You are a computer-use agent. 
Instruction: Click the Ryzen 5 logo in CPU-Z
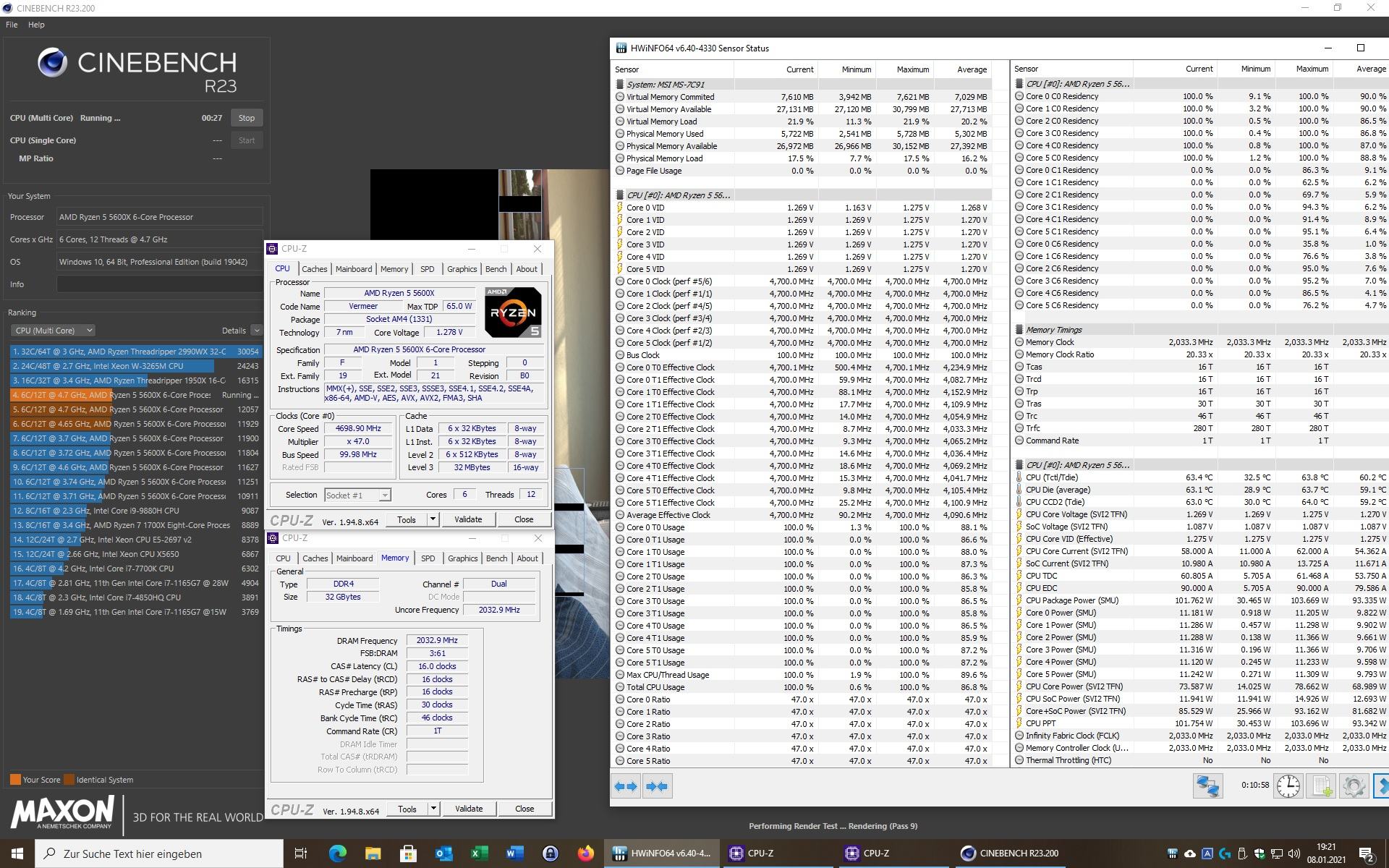[x=513, y=312]
